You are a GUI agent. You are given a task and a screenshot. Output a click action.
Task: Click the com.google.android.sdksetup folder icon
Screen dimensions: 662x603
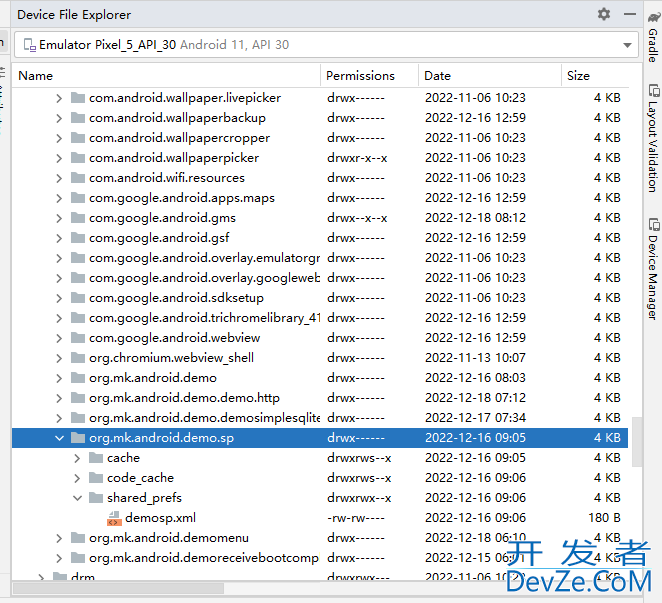78,298
